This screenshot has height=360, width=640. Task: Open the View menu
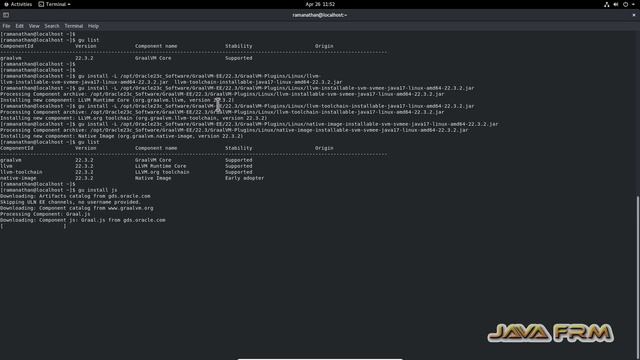(x=34, y=26)
